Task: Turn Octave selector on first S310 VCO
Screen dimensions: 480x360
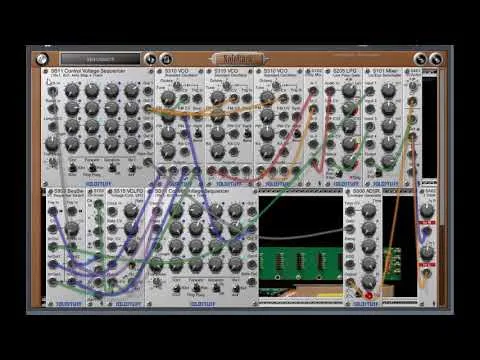Action: pyautogui.click(x=177, y=86)
